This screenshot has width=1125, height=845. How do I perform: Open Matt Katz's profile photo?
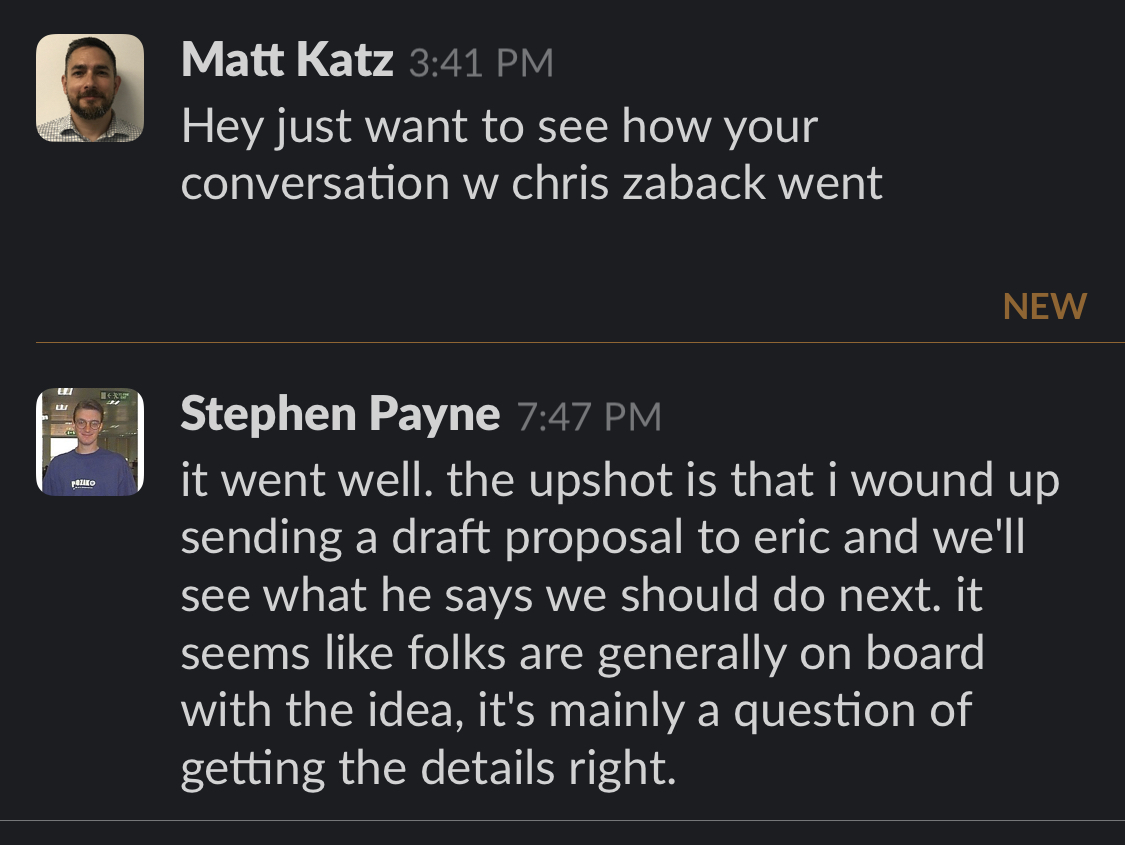90,88
